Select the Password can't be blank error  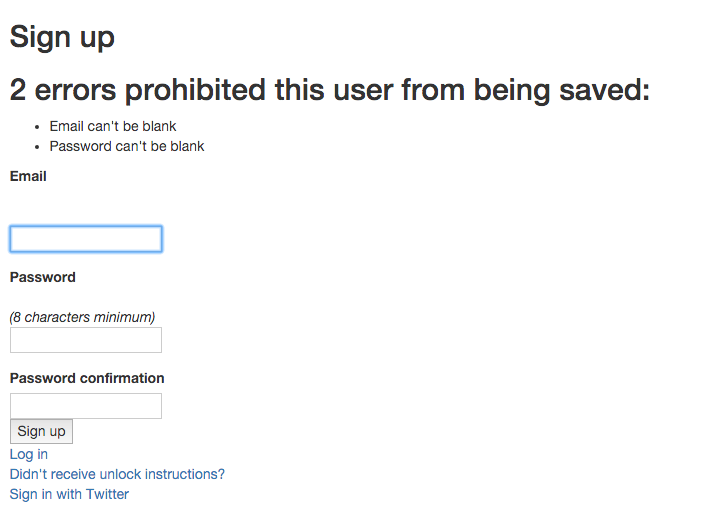coord(127,146)
